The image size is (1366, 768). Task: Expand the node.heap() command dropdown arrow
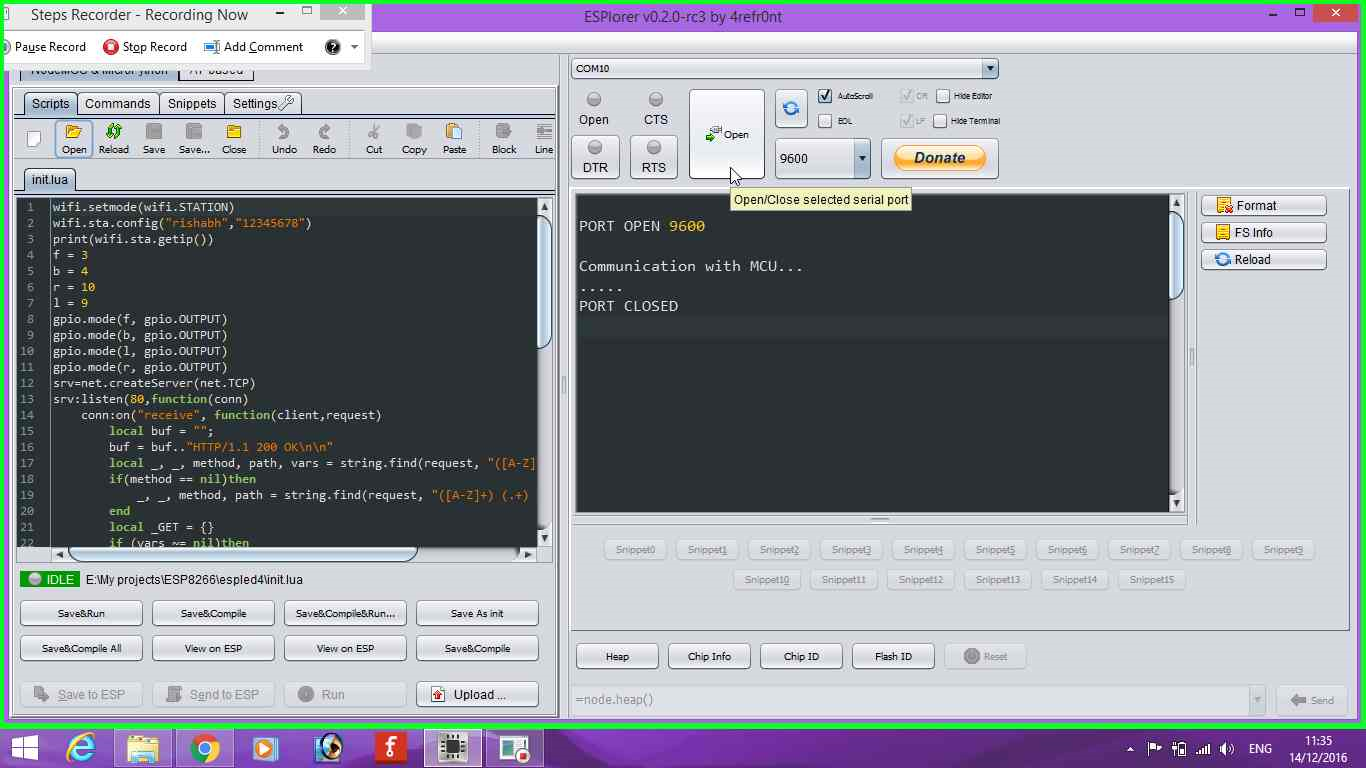(x=1257, y=700)
